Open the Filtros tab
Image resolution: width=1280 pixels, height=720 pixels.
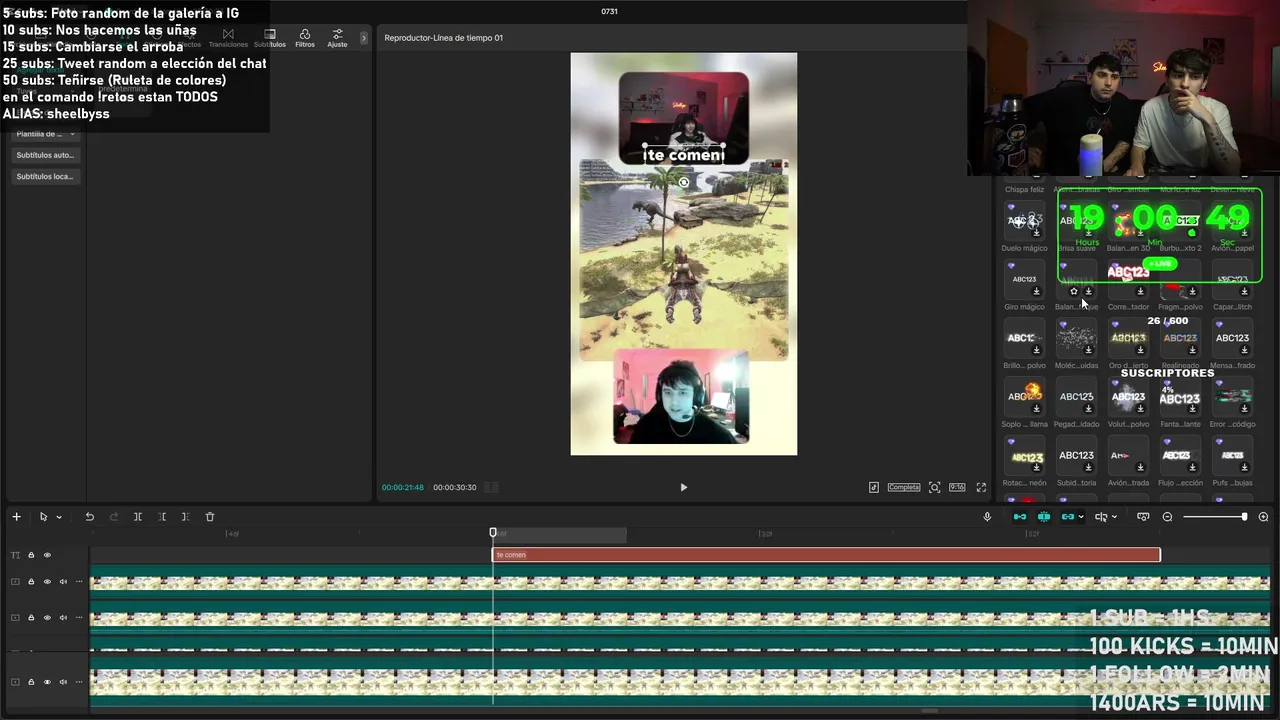tap(305, 38)
